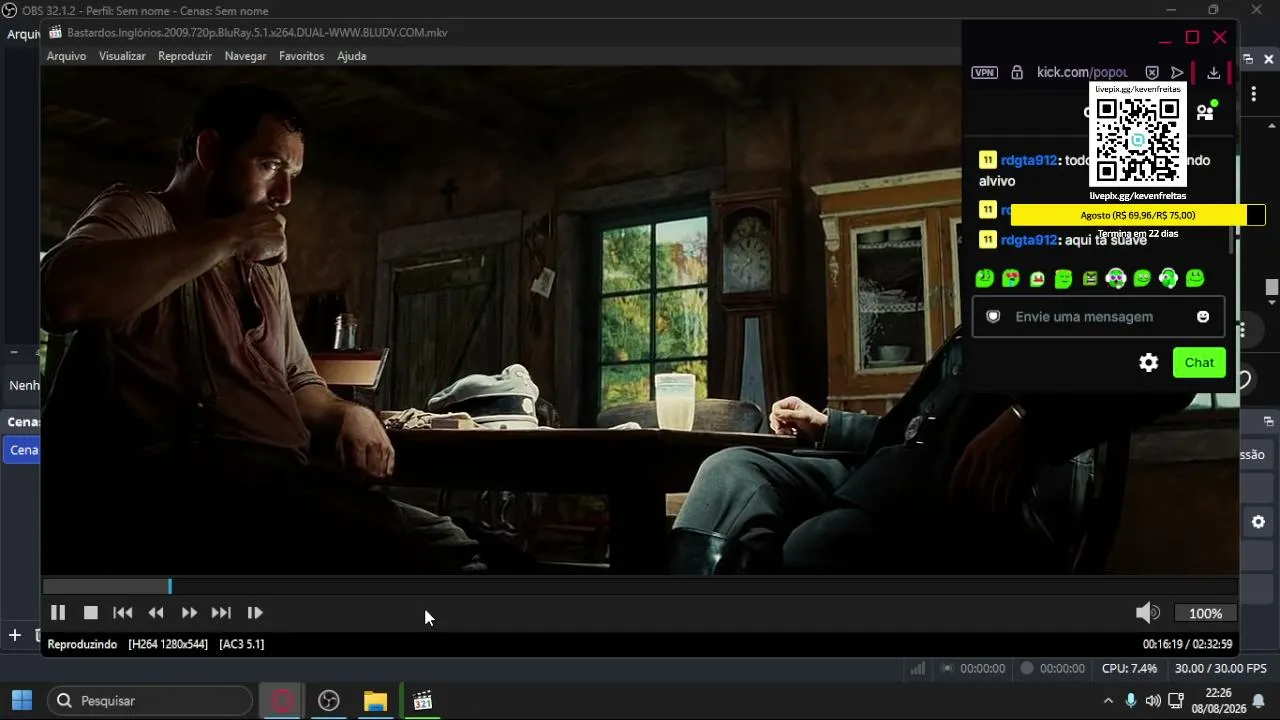1280x720 pixels.
Task: Open the Windows Start menu
Action: click(21, 701)
